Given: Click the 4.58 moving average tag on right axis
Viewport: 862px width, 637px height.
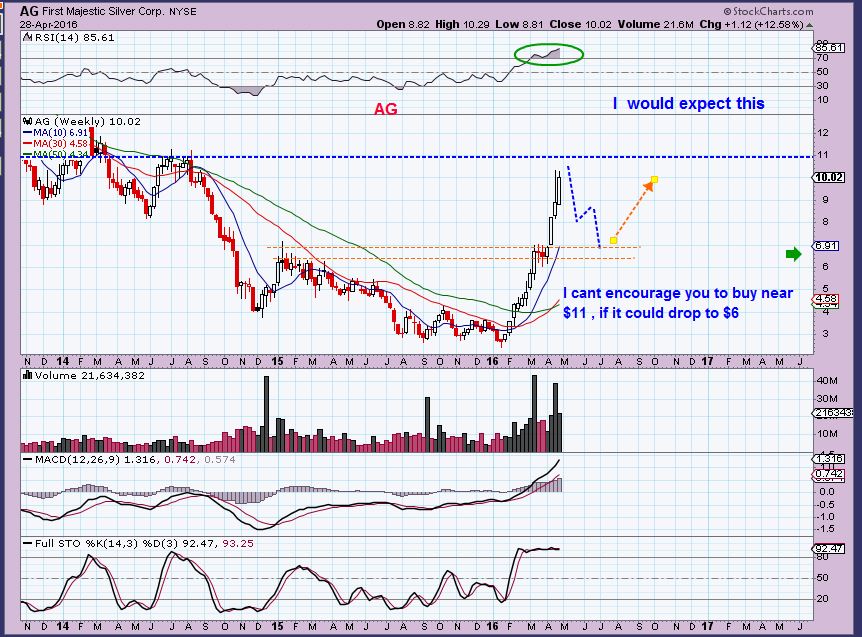Looking at the screenshot, I should tap(826, 298).
